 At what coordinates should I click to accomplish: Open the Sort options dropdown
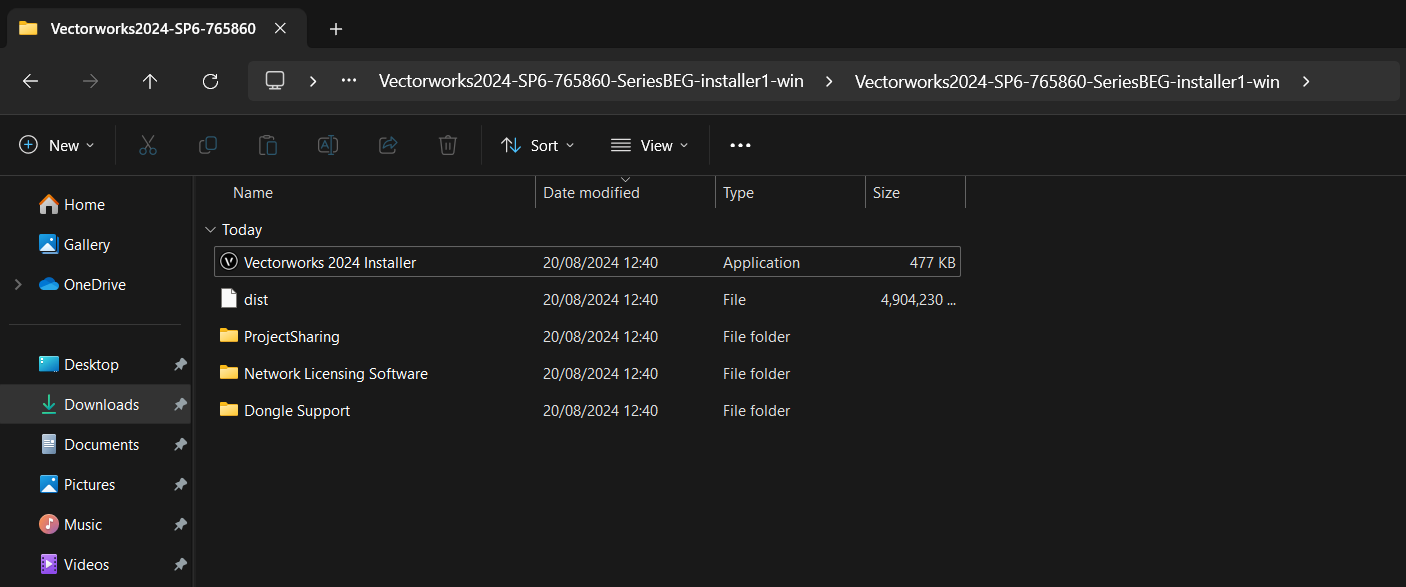pyautogui.click(x=538, y=145)
